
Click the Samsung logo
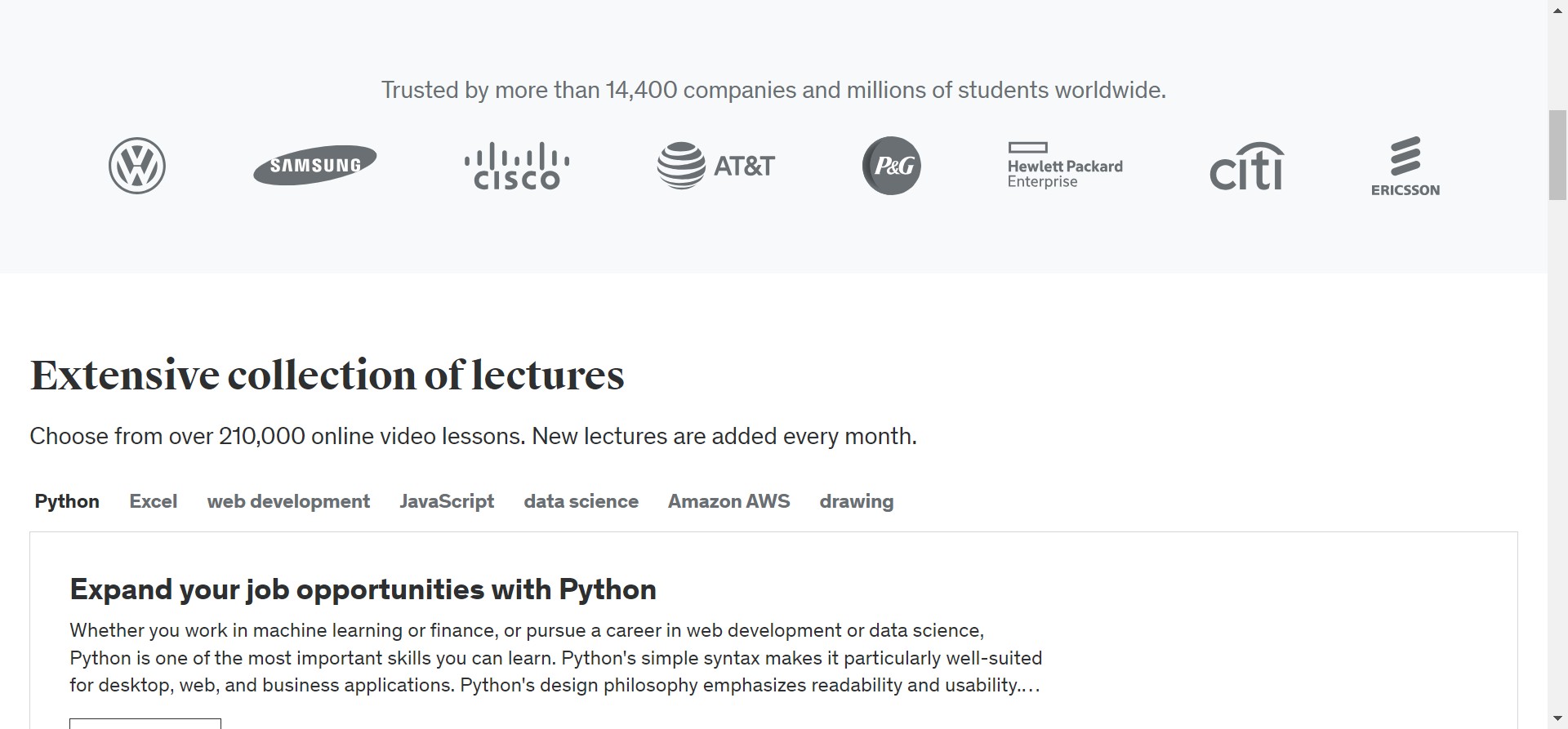coord(315,165)
